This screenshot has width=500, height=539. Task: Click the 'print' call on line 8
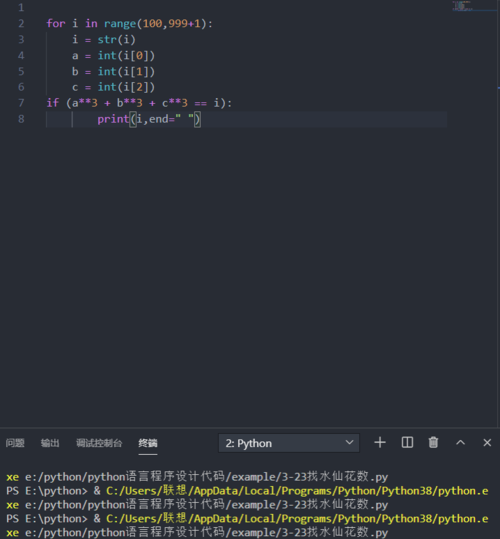pyautogui.click(x=113, y=119)
